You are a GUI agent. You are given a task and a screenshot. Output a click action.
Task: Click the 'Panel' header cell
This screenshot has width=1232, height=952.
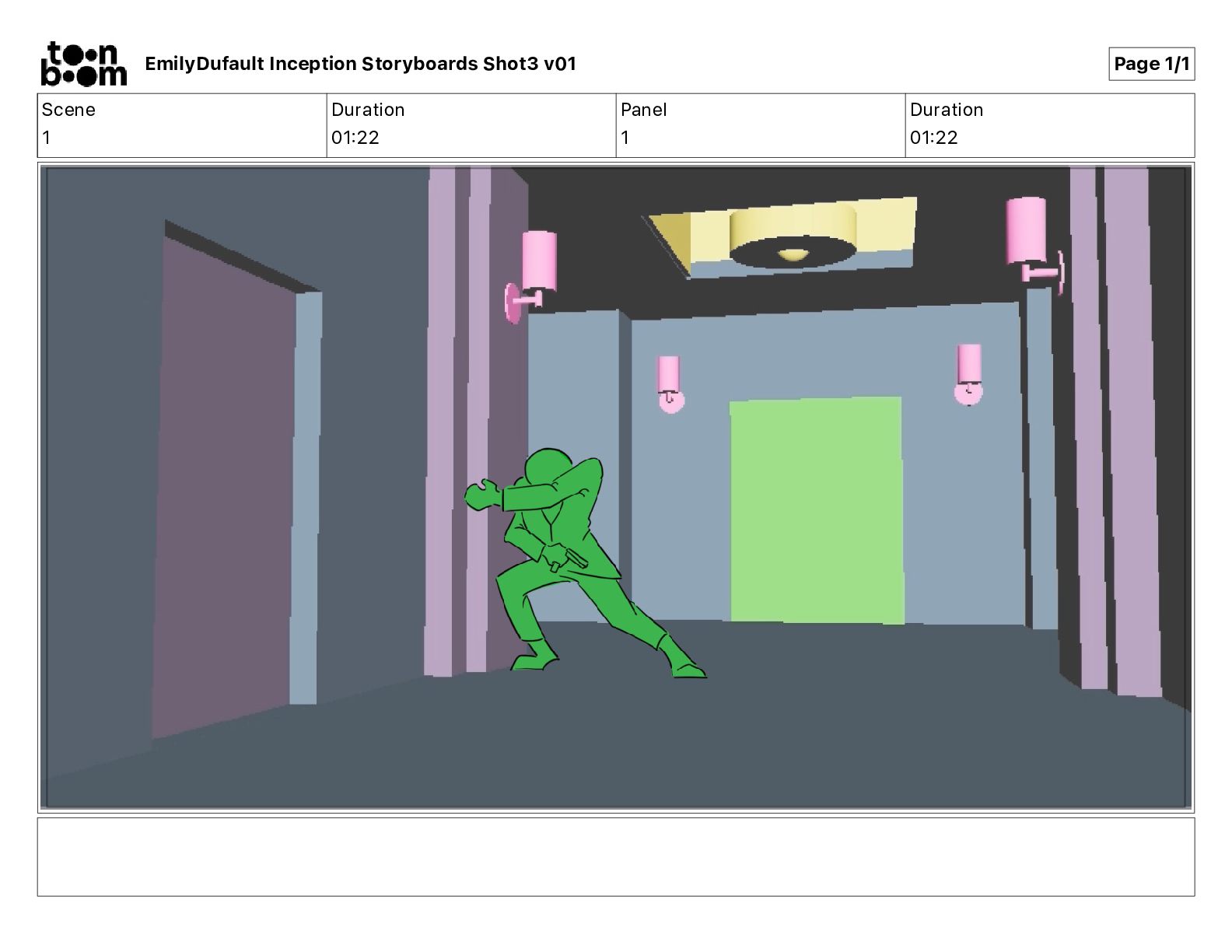click(761, 125)
